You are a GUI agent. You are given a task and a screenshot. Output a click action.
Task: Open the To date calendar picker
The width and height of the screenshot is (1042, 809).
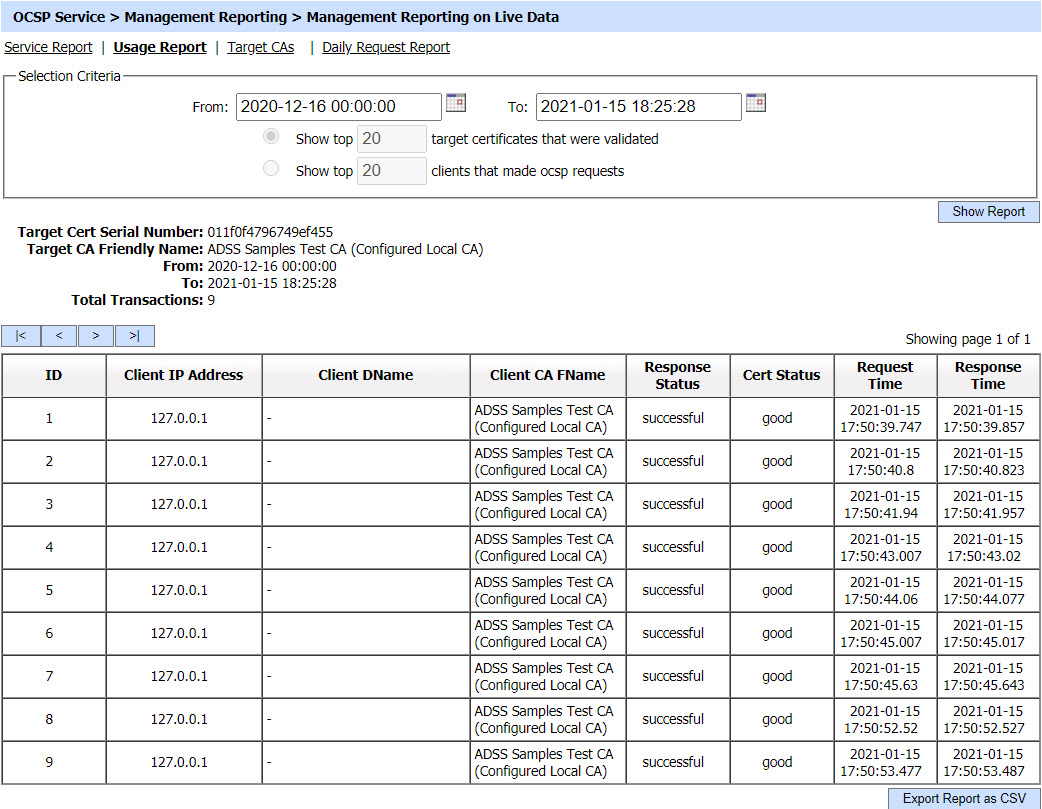pyautogui.click(x=756, y=103)
